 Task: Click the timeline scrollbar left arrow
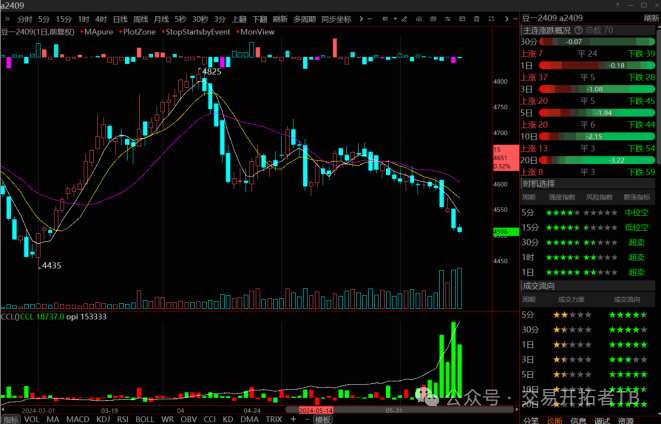pos(3,409)
